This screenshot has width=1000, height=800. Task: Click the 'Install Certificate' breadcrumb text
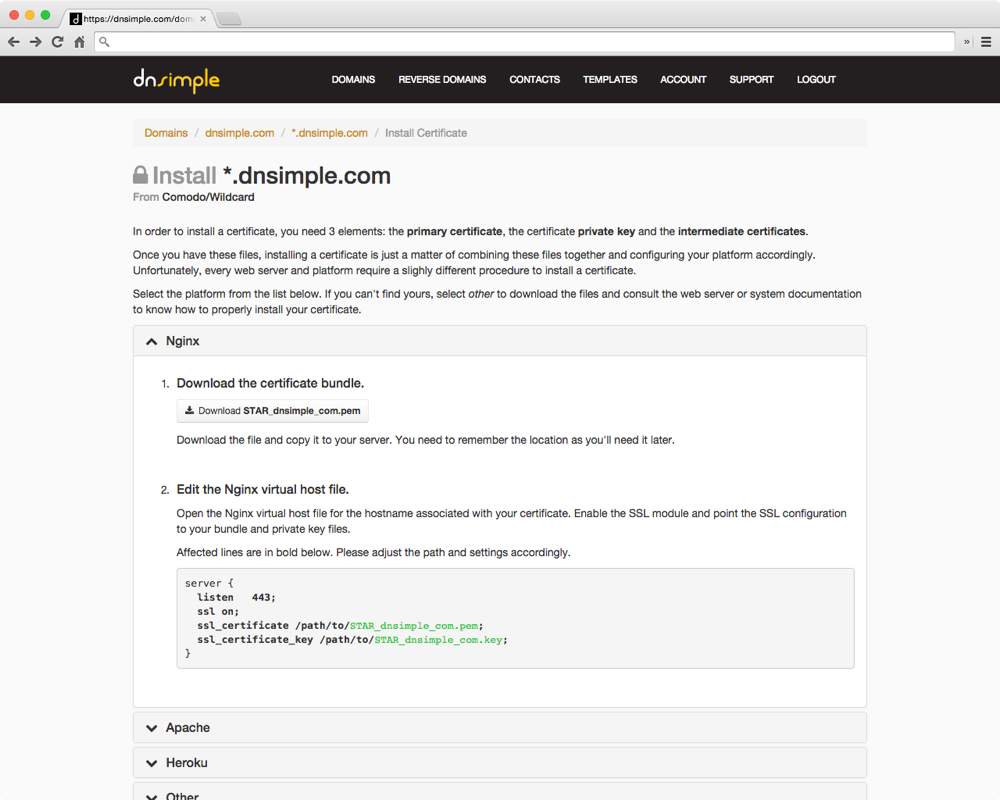tap(426, 133)
